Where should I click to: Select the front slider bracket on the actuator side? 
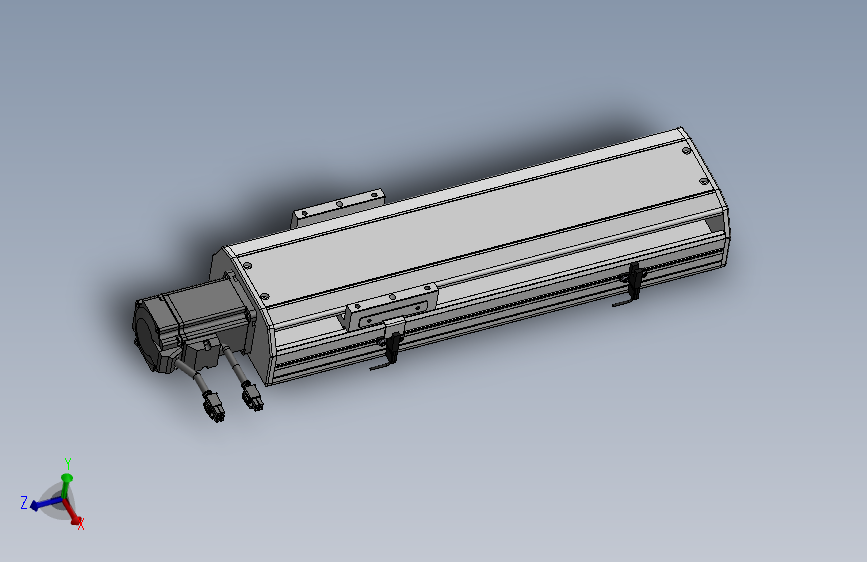(391, 307)
